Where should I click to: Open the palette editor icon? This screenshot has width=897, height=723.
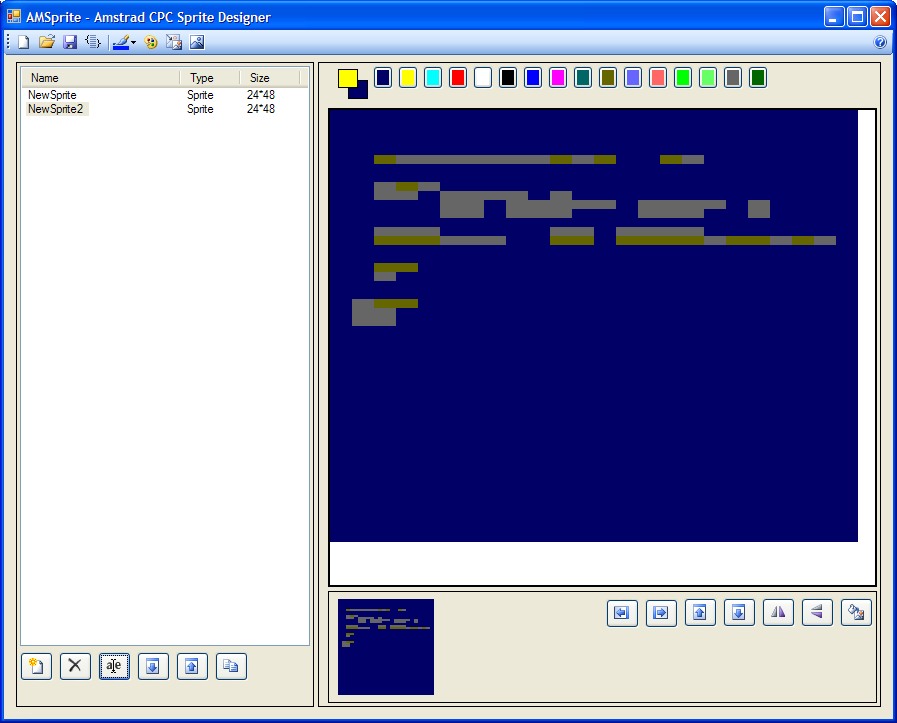(x=151, y=42)
